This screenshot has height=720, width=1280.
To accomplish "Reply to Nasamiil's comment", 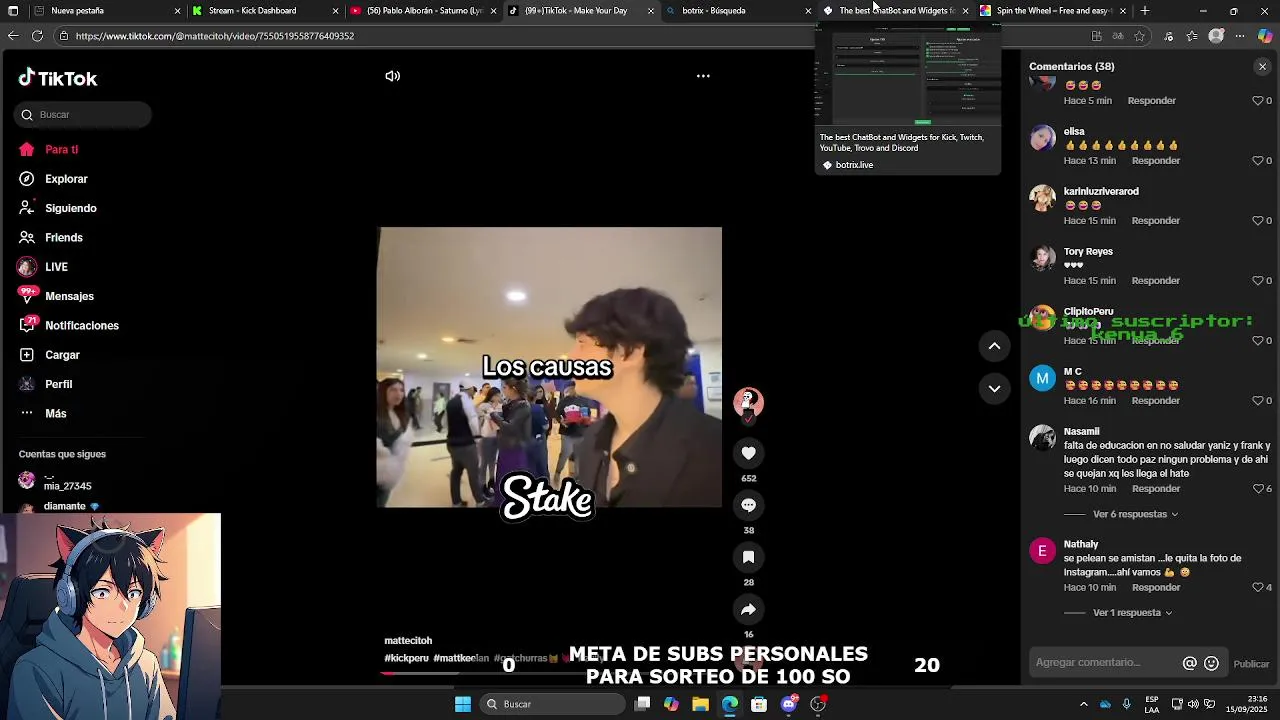I will [1156, 489].
